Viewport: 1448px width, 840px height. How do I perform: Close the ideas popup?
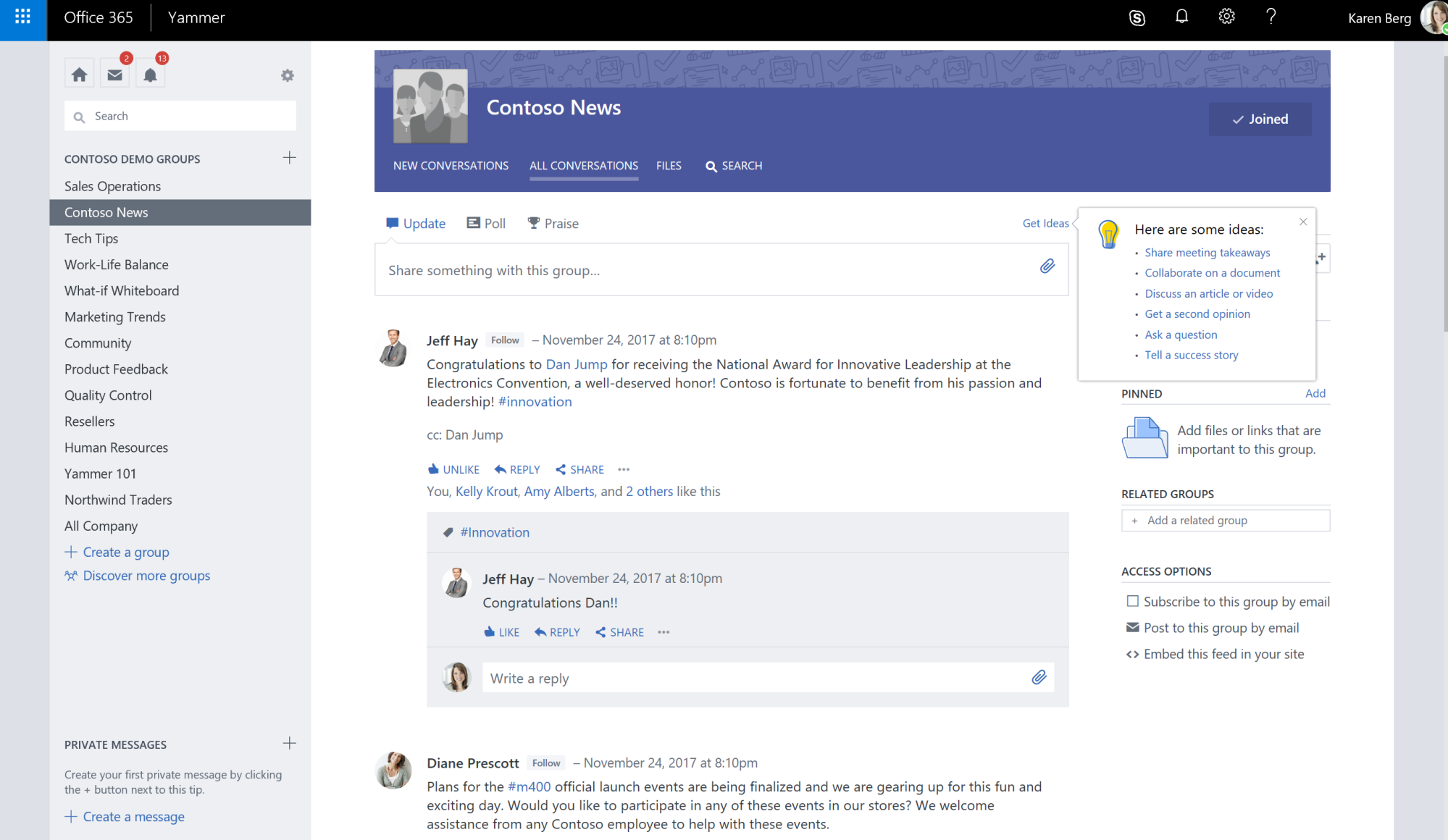click(1303, 222)
